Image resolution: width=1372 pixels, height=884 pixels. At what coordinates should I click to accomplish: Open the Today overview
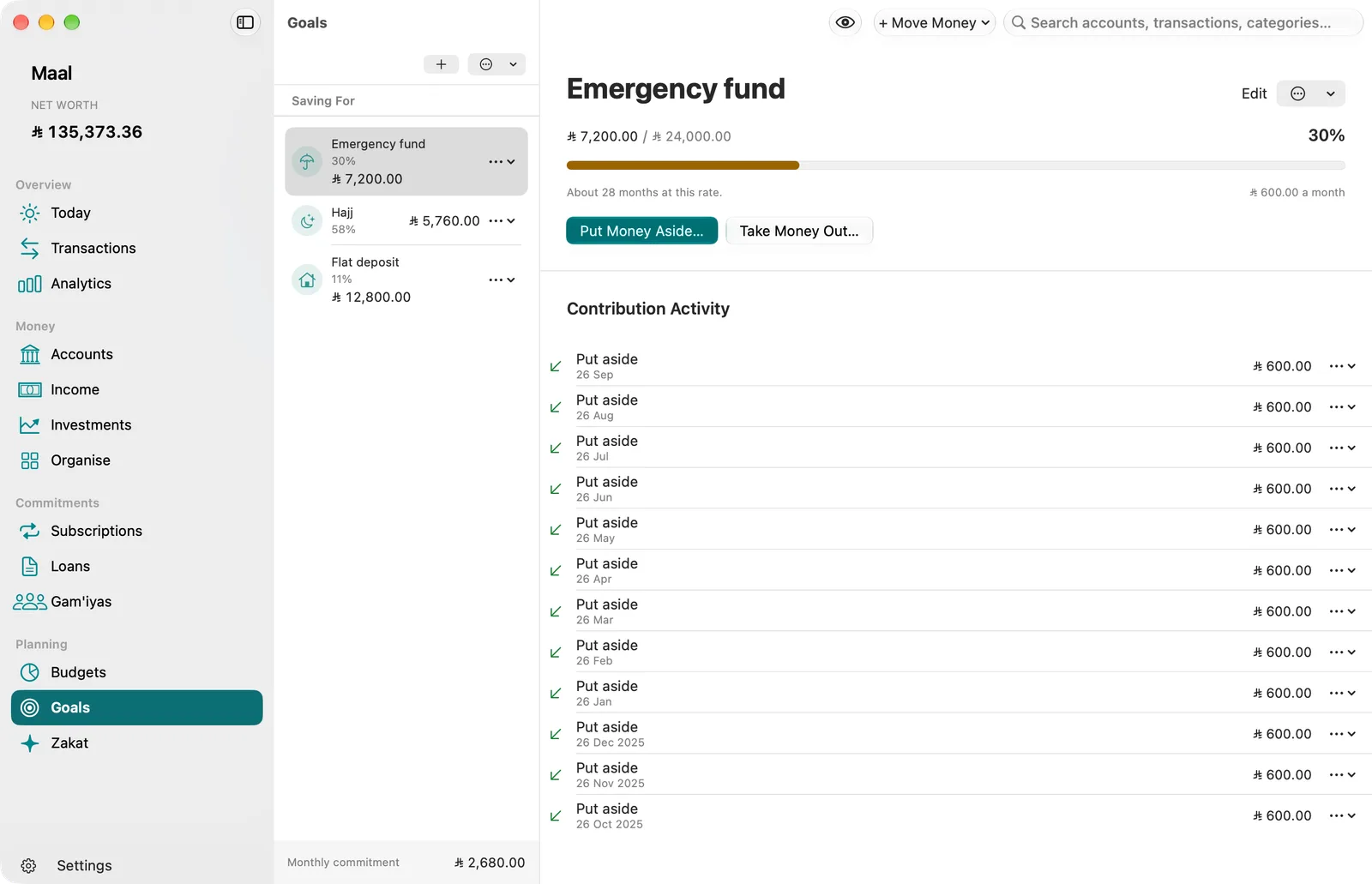137,213
